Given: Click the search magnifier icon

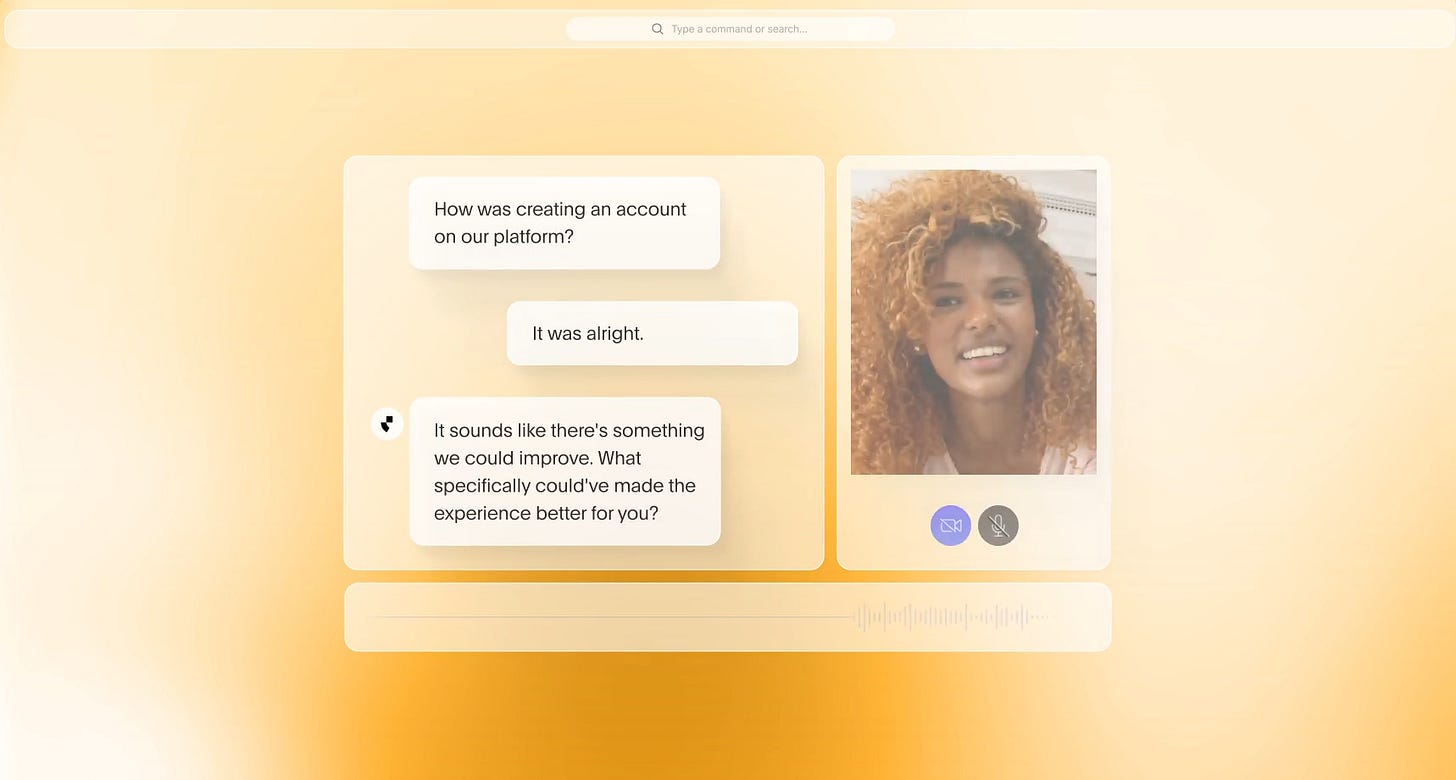Looking at the screenshot, I should pyautogui.click(x=657, y=29).
